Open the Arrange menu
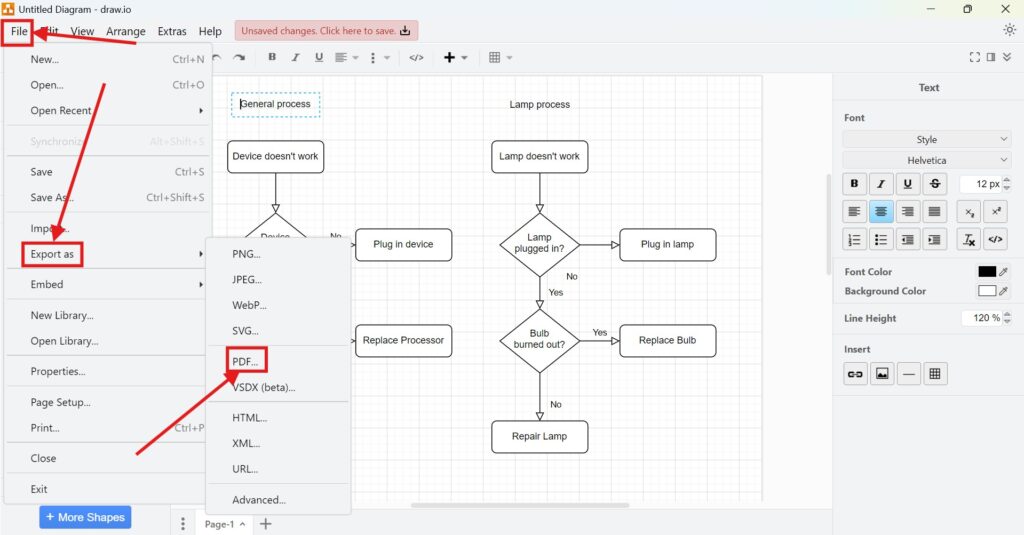1024x535 pixels. tap(126, 31)
